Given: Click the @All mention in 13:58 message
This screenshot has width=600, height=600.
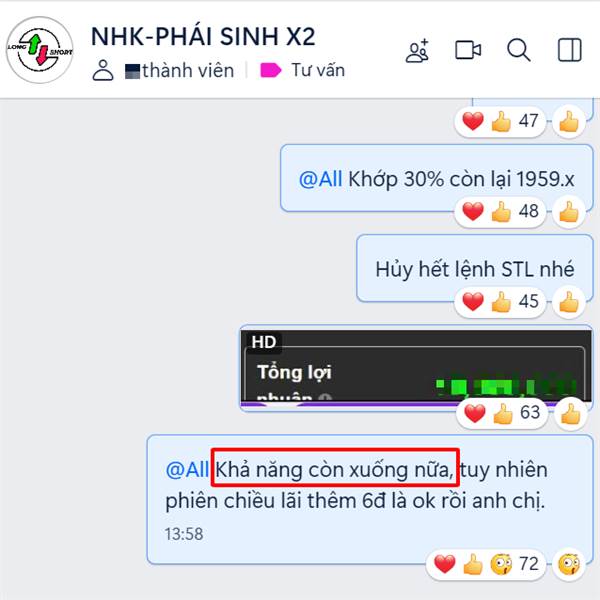Looking at the screenshot, I should [188, 470].
